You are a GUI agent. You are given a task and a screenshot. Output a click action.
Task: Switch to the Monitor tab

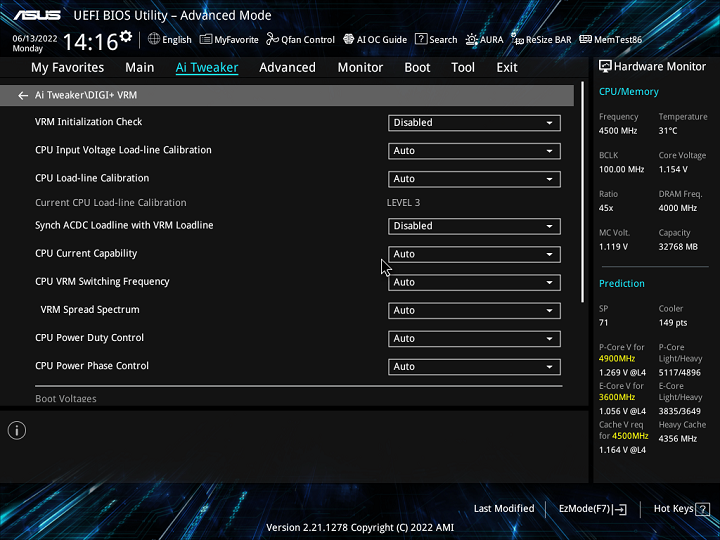tap(360, 68)
